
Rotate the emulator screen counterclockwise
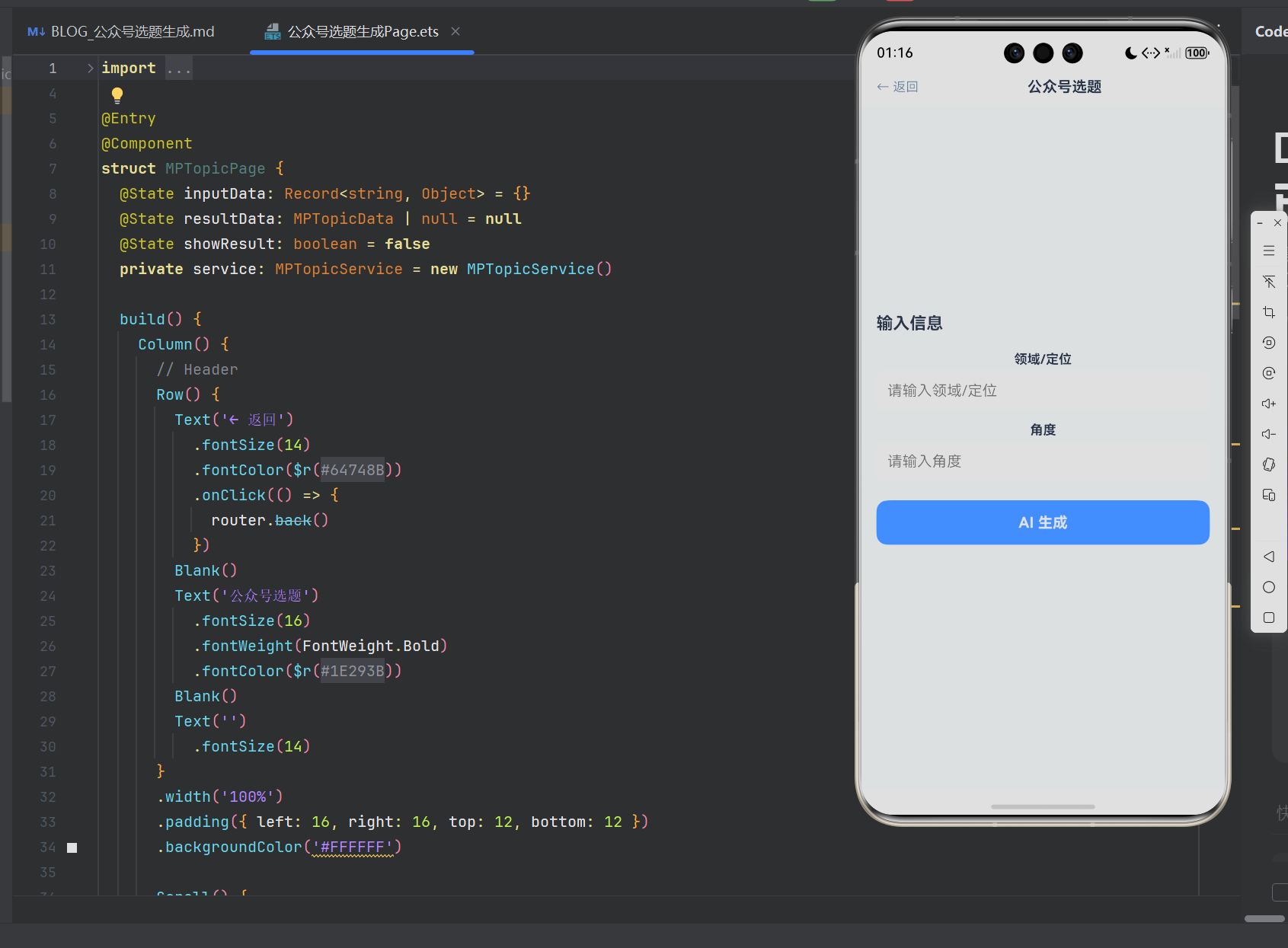pyautogui.click(x=1269, y=343)
